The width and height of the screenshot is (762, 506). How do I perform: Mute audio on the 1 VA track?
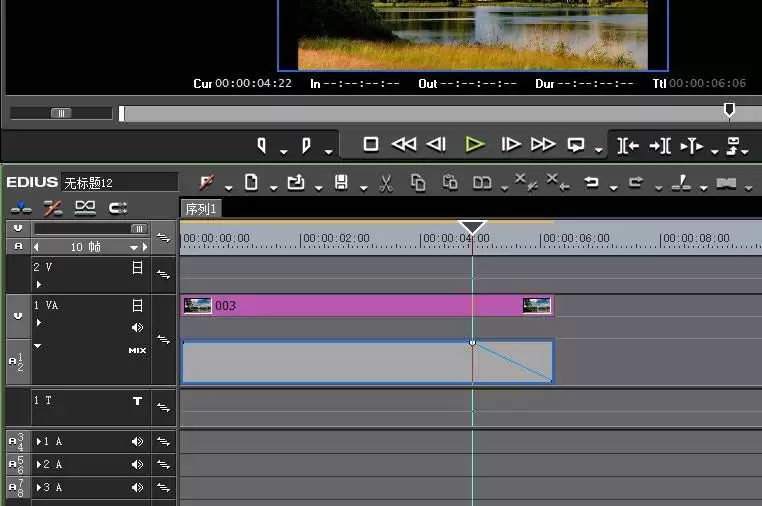[x=138, y=328]
